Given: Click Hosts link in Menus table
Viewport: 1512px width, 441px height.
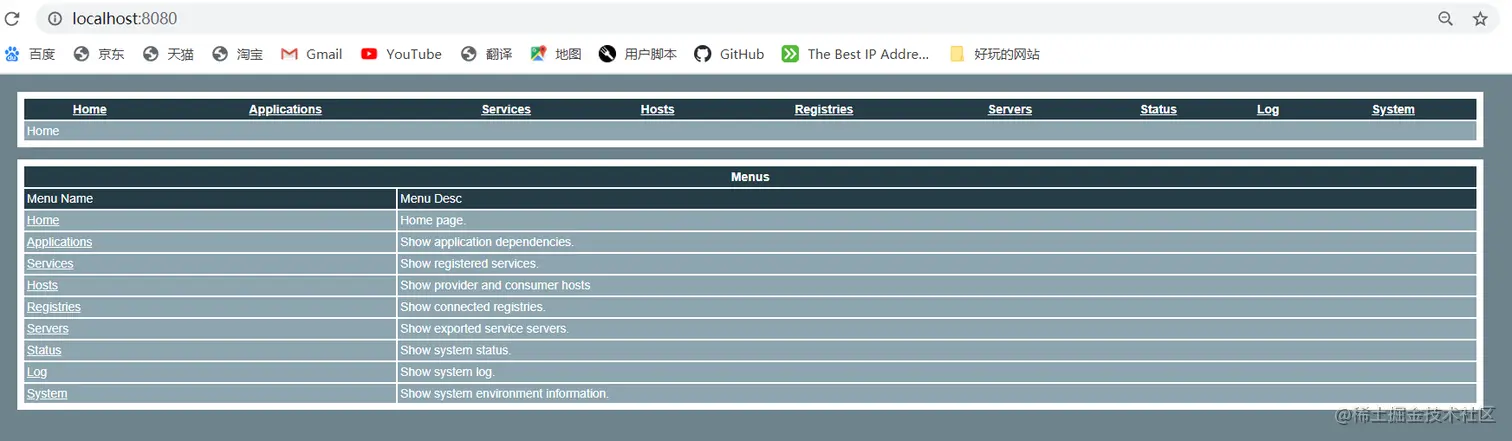Looking at the screenshot, I should (x=42, y=285).
